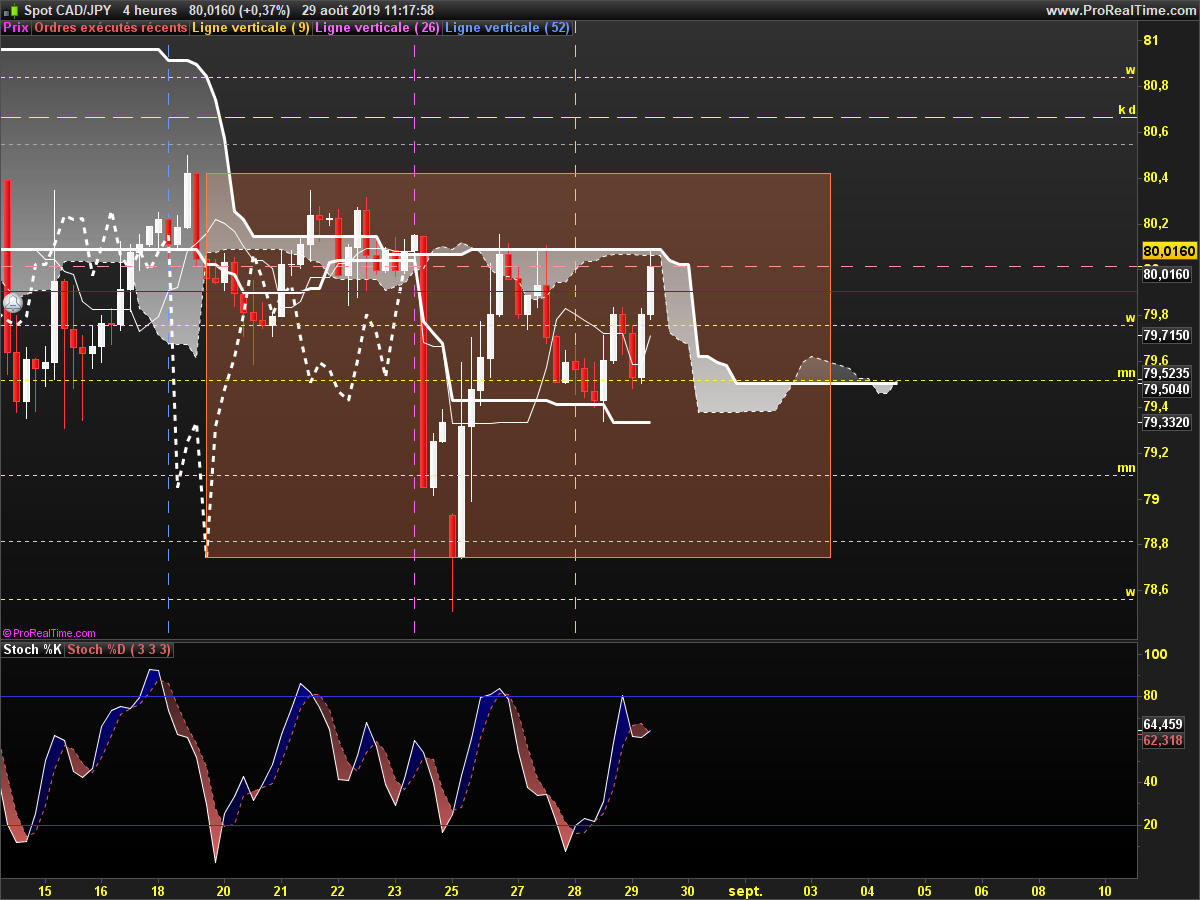Open the www.ProRealTime.com link
1200x900 pixels.
click(1120, 10)
